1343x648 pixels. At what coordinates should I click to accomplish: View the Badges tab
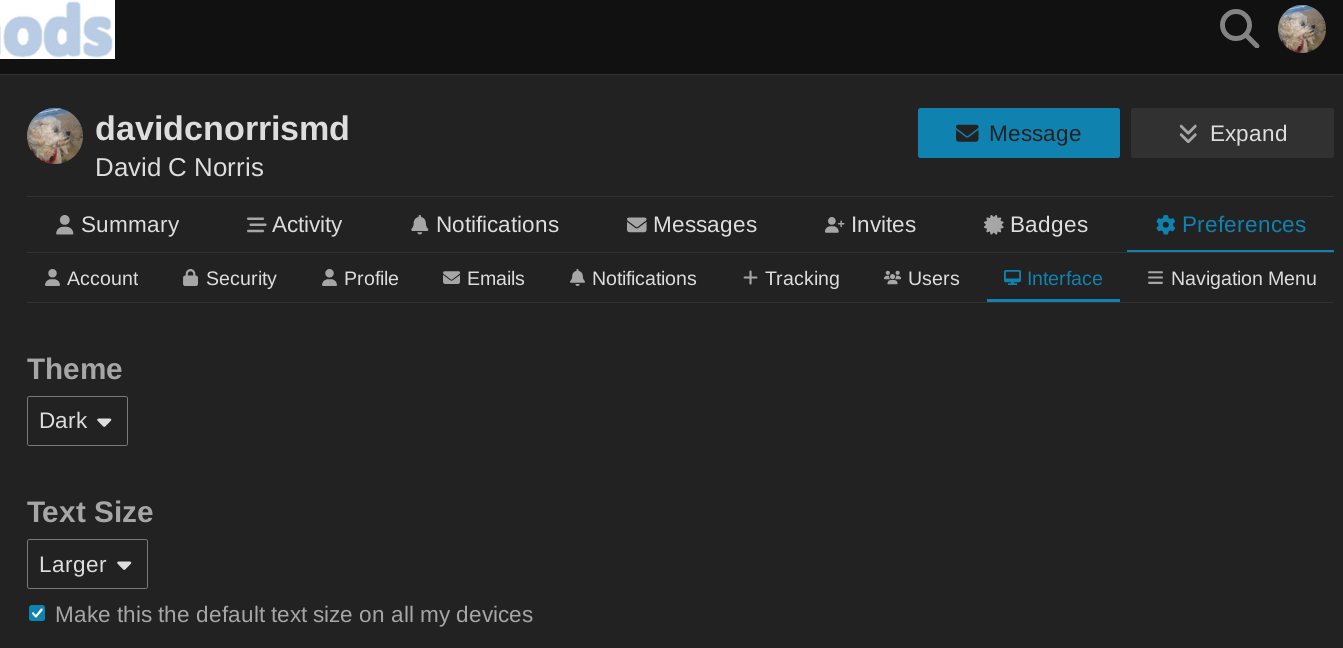tap(1035, 225)
